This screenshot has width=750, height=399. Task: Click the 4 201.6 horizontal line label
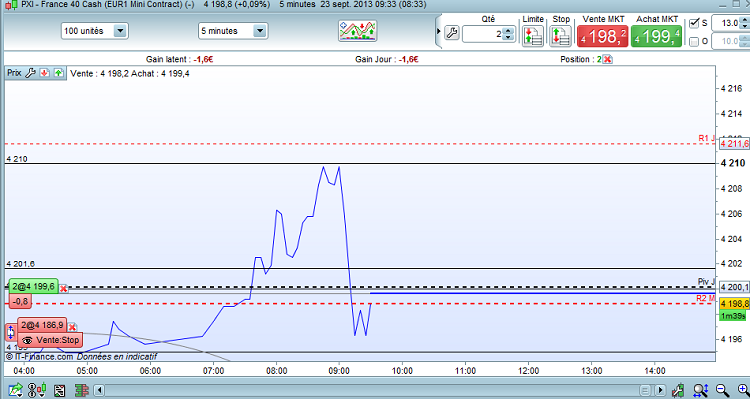point(21,264)
